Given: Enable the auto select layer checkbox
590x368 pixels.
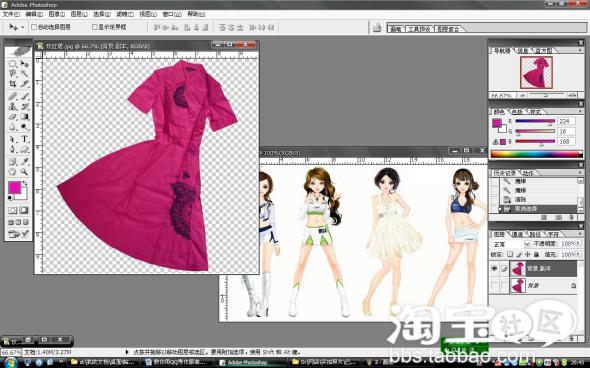Looking at the screenshot, I should (34, 27).
